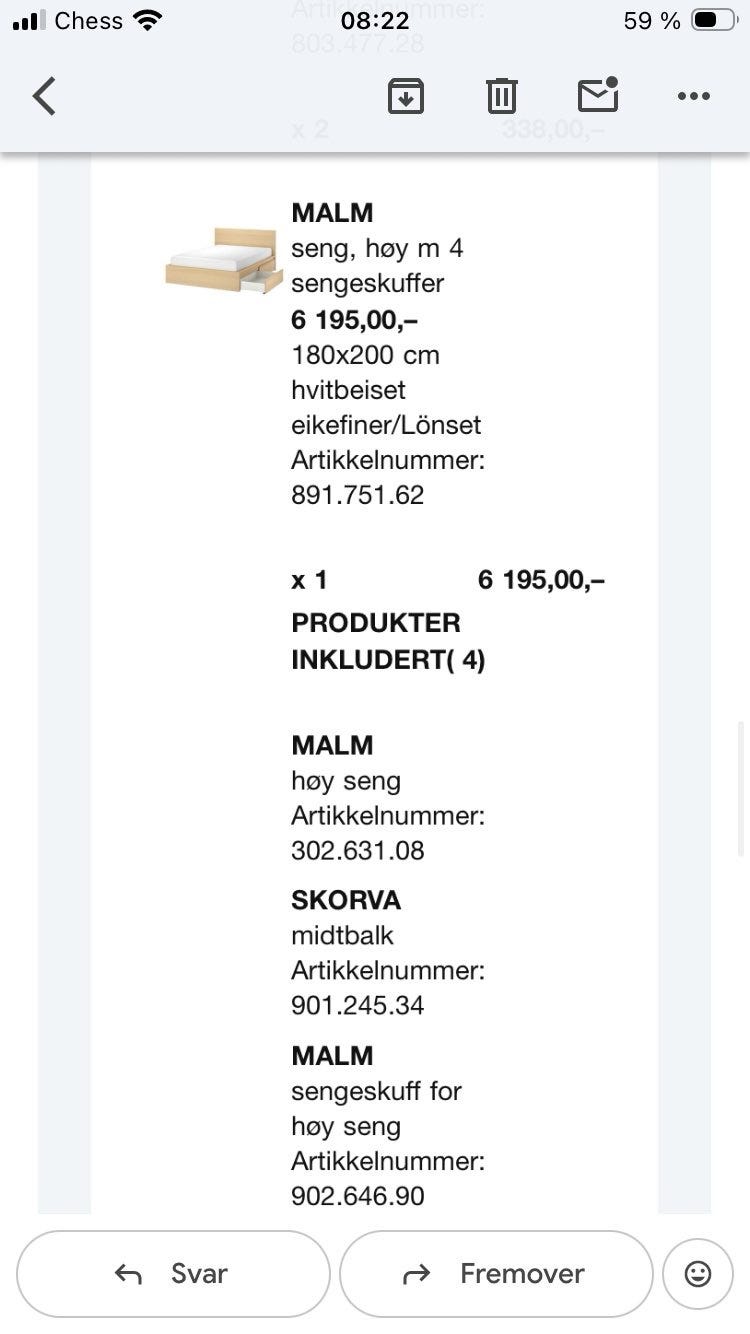Tap the cellular signal bars icon

point(29,21)
